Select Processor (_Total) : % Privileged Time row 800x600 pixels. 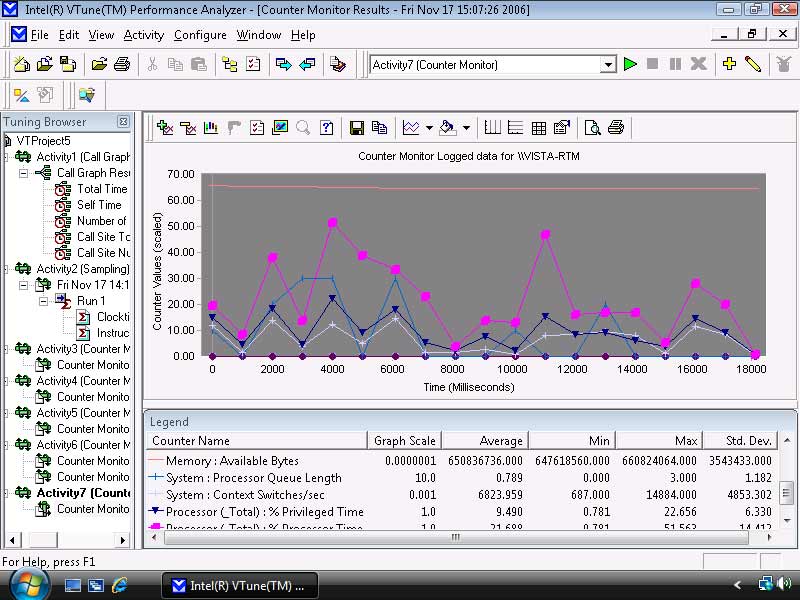tap(462, 512)
